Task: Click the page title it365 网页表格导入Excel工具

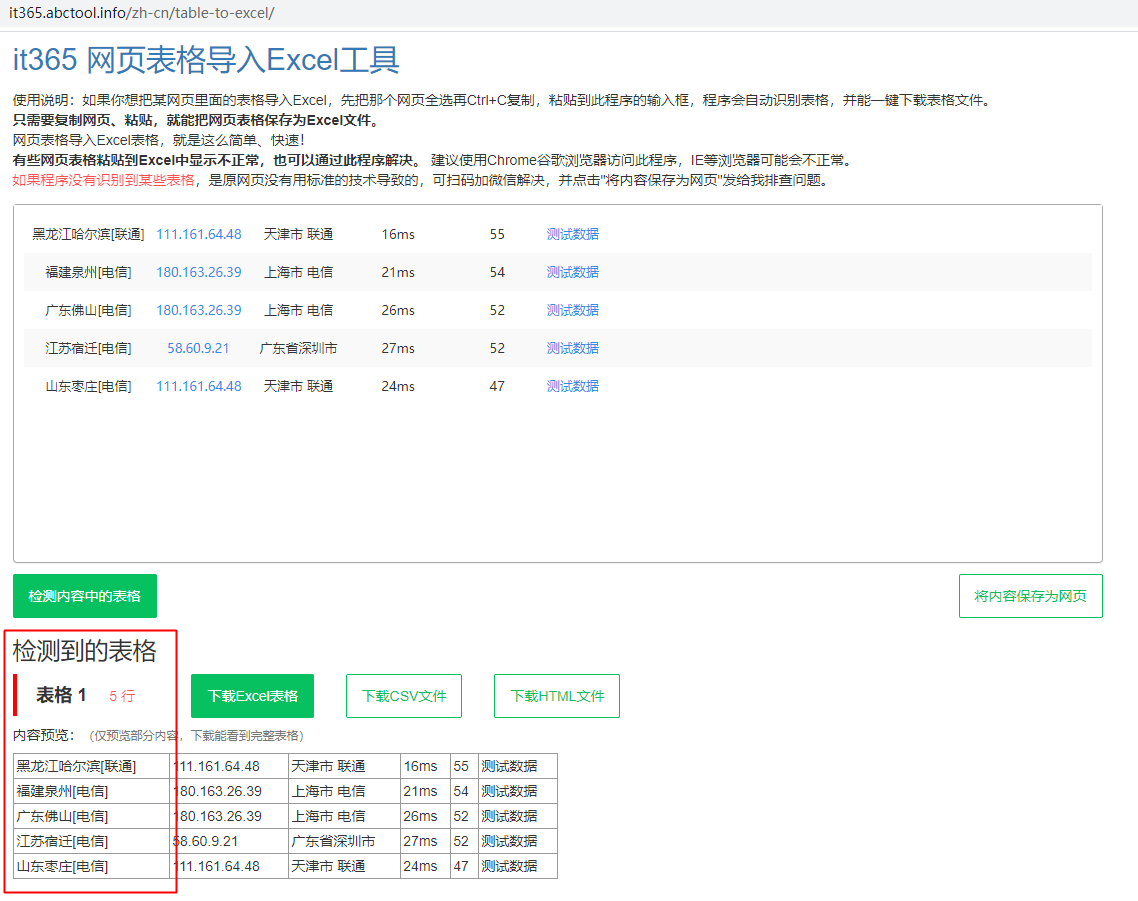Action: point(205,61)
